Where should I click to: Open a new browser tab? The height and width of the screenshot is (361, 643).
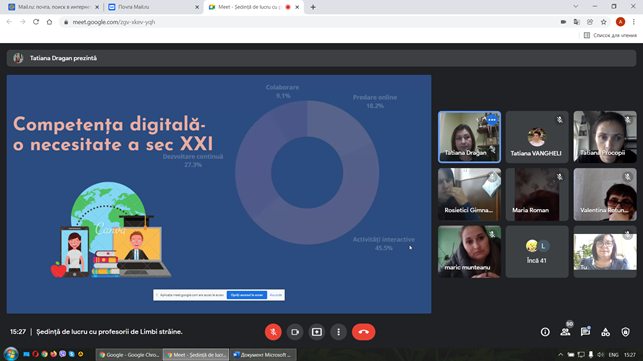click(x=313, y=7)
